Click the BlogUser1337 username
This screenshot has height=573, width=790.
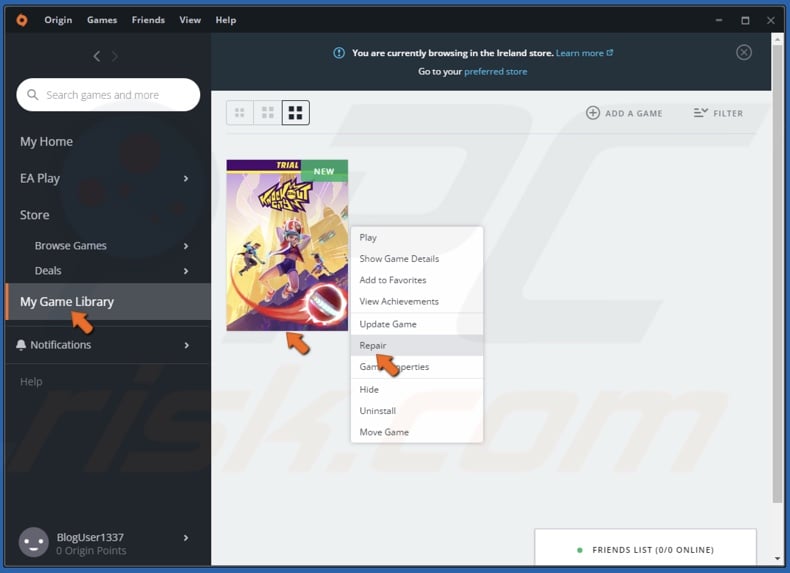90,537
